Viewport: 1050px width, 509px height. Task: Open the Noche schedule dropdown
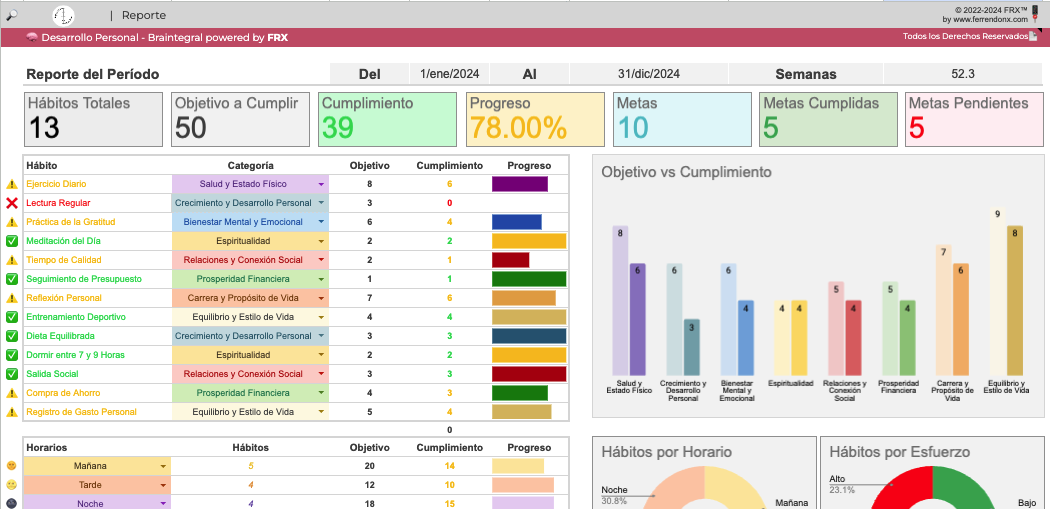163,504
